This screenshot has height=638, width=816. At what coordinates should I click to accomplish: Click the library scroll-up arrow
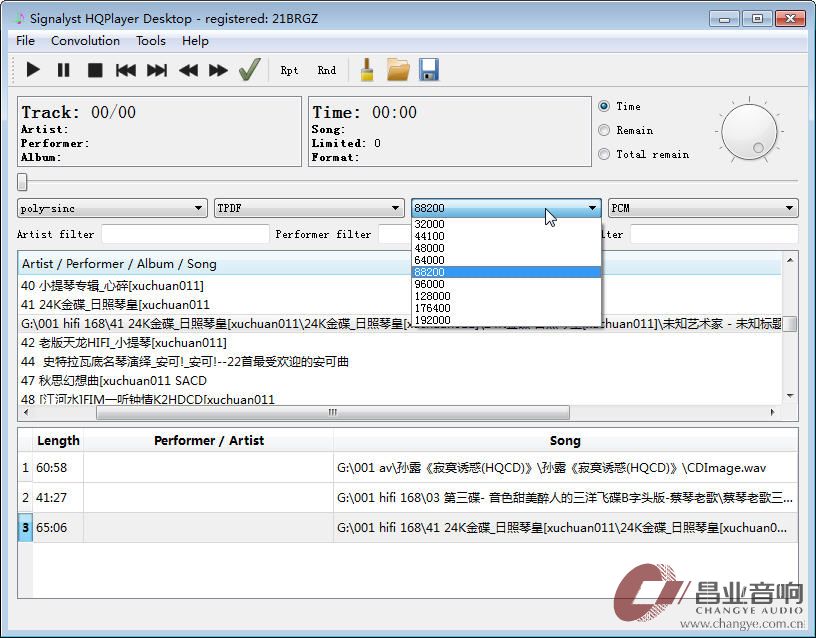790,260
